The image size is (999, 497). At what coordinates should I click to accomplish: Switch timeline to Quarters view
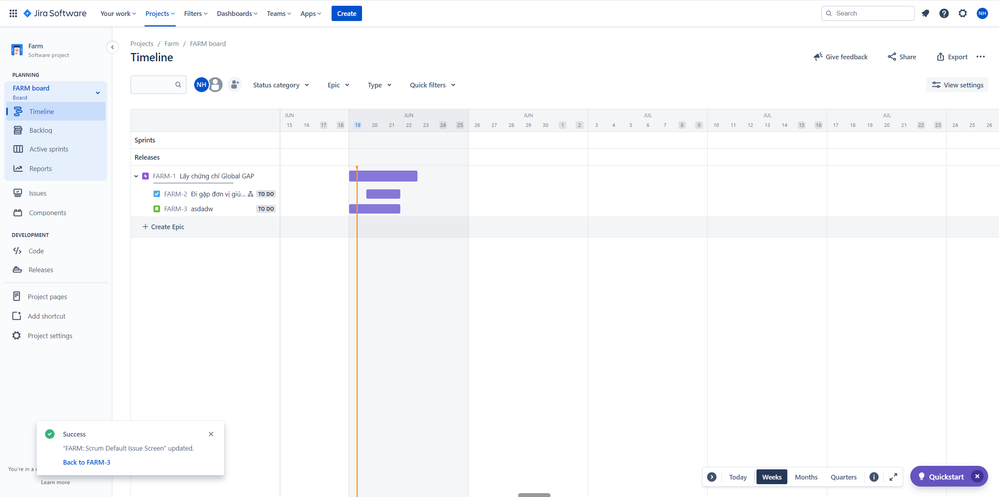(x=844, y=477)
